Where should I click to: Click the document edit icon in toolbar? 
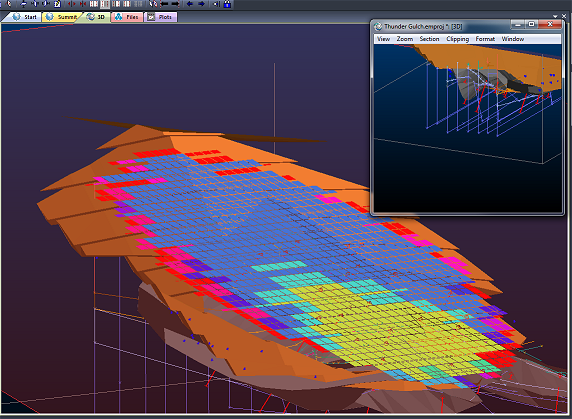pos(57,4)
